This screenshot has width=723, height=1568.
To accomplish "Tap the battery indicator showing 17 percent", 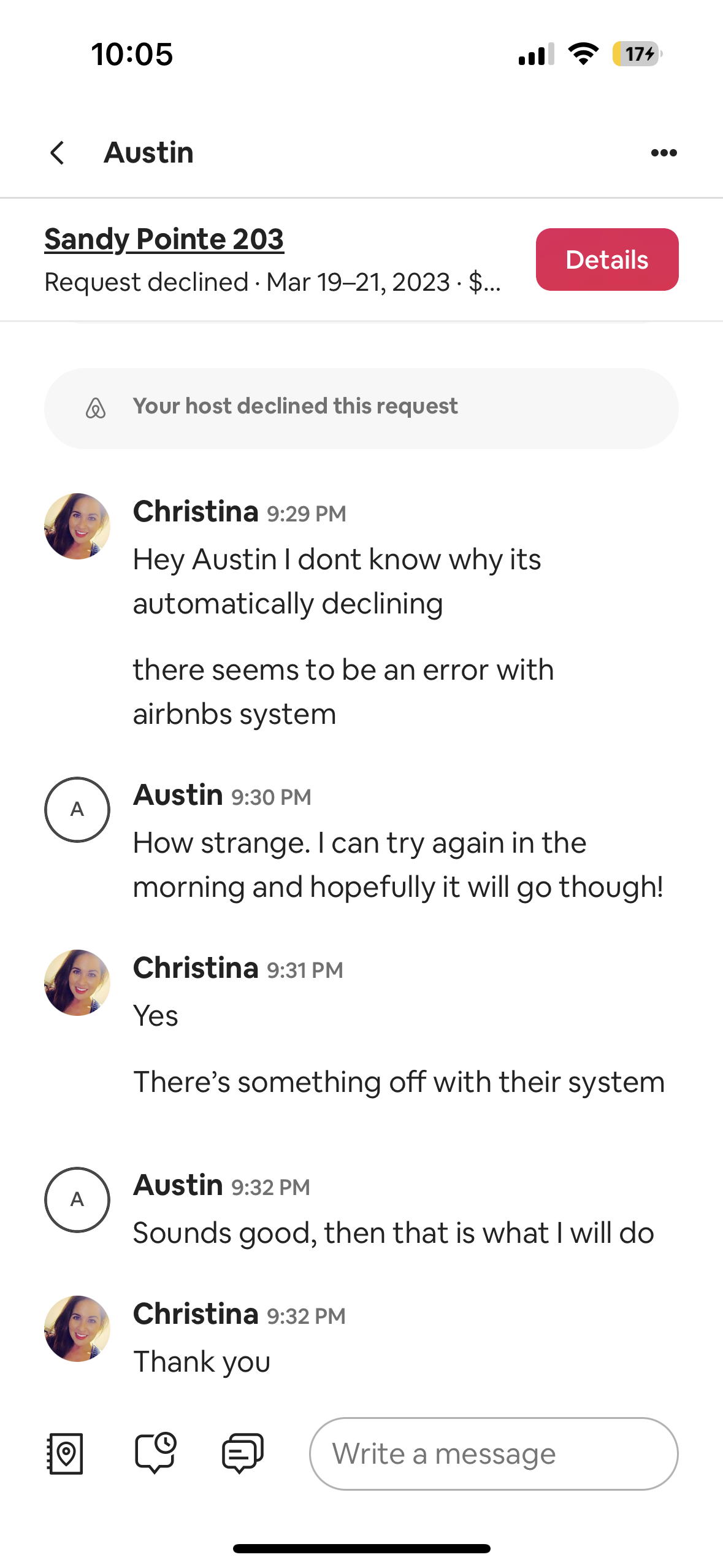I will coord(635,54).
